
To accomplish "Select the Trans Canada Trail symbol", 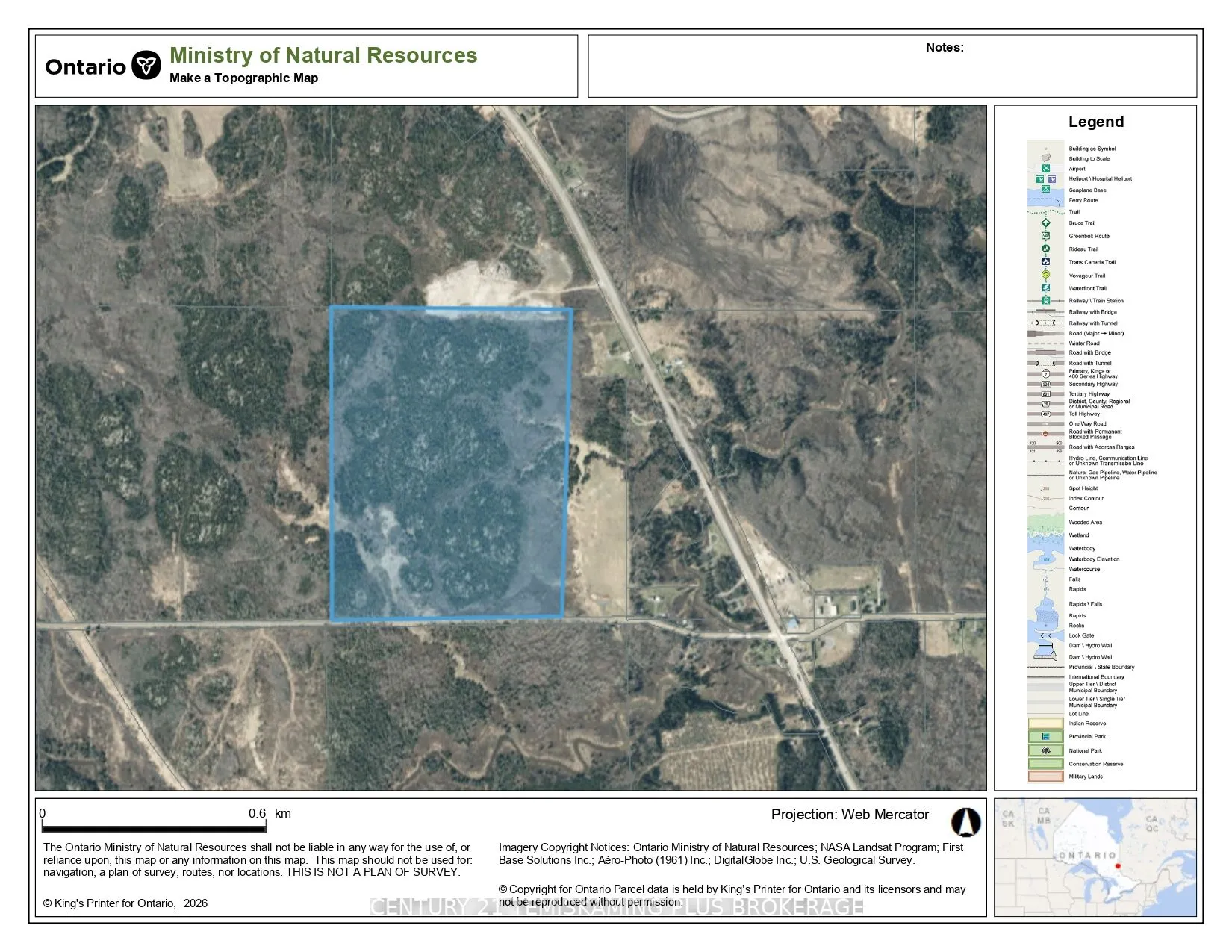I will tap(1046, 262).
